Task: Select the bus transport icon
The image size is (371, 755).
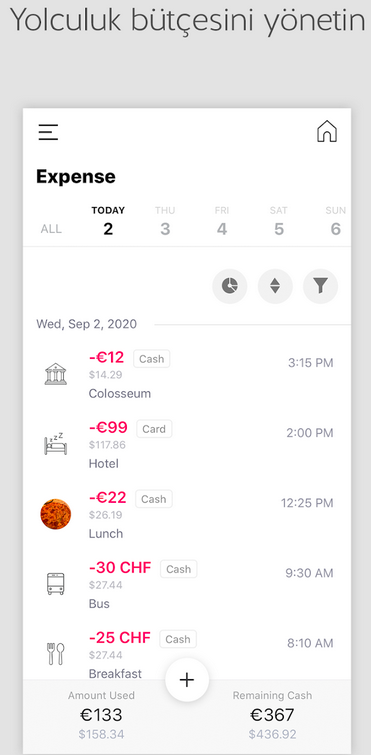Action: [56, 584]
